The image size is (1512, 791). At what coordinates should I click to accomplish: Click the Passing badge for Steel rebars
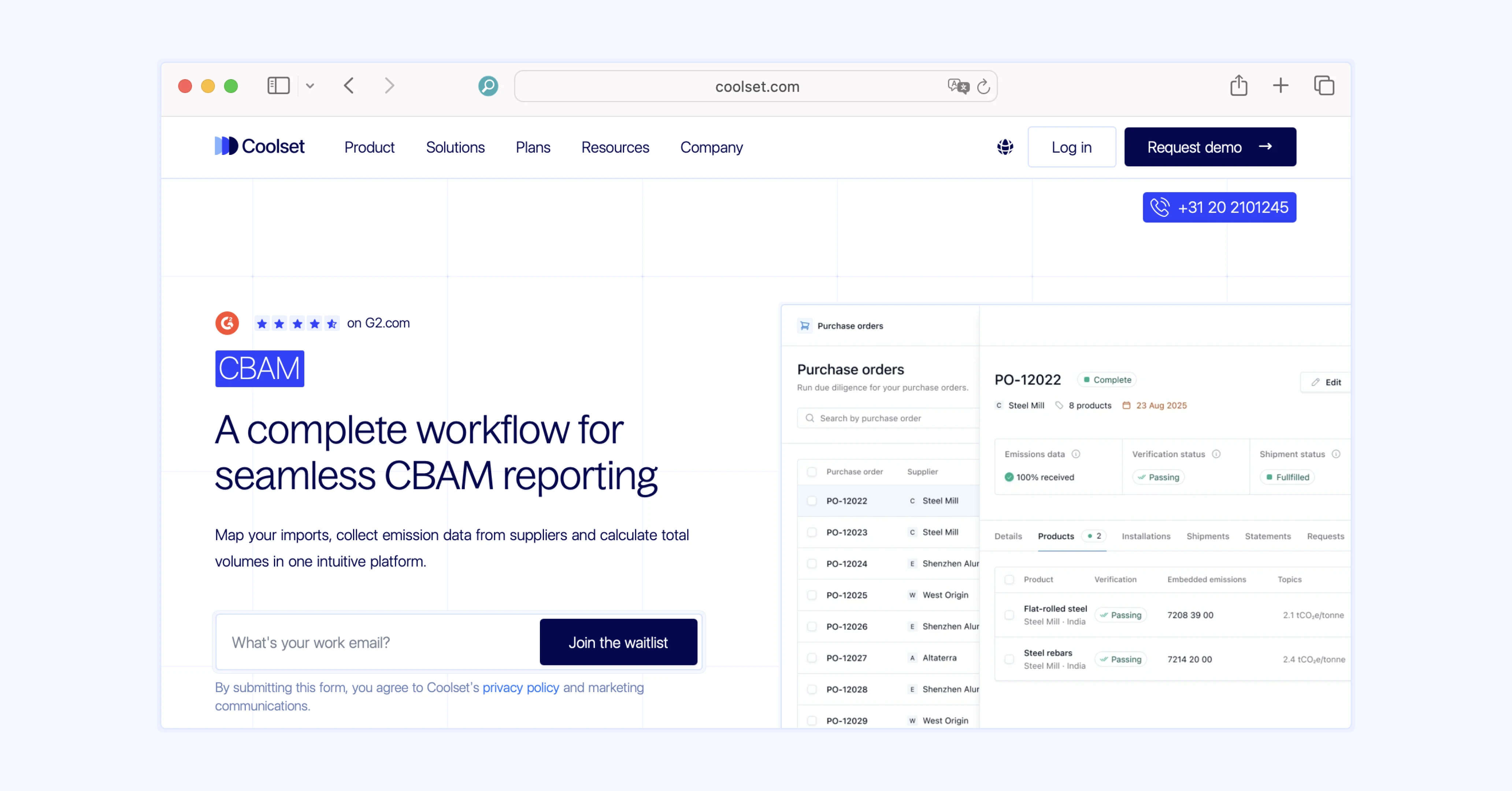pos(1120,659)
